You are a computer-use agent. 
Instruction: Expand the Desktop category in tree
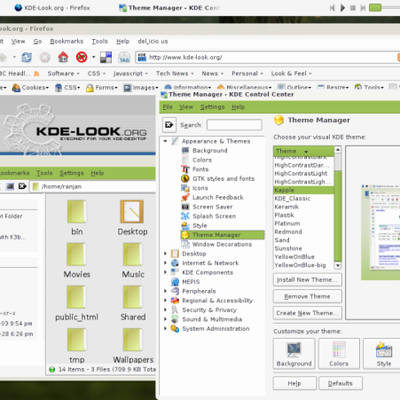tap(165, 254)
